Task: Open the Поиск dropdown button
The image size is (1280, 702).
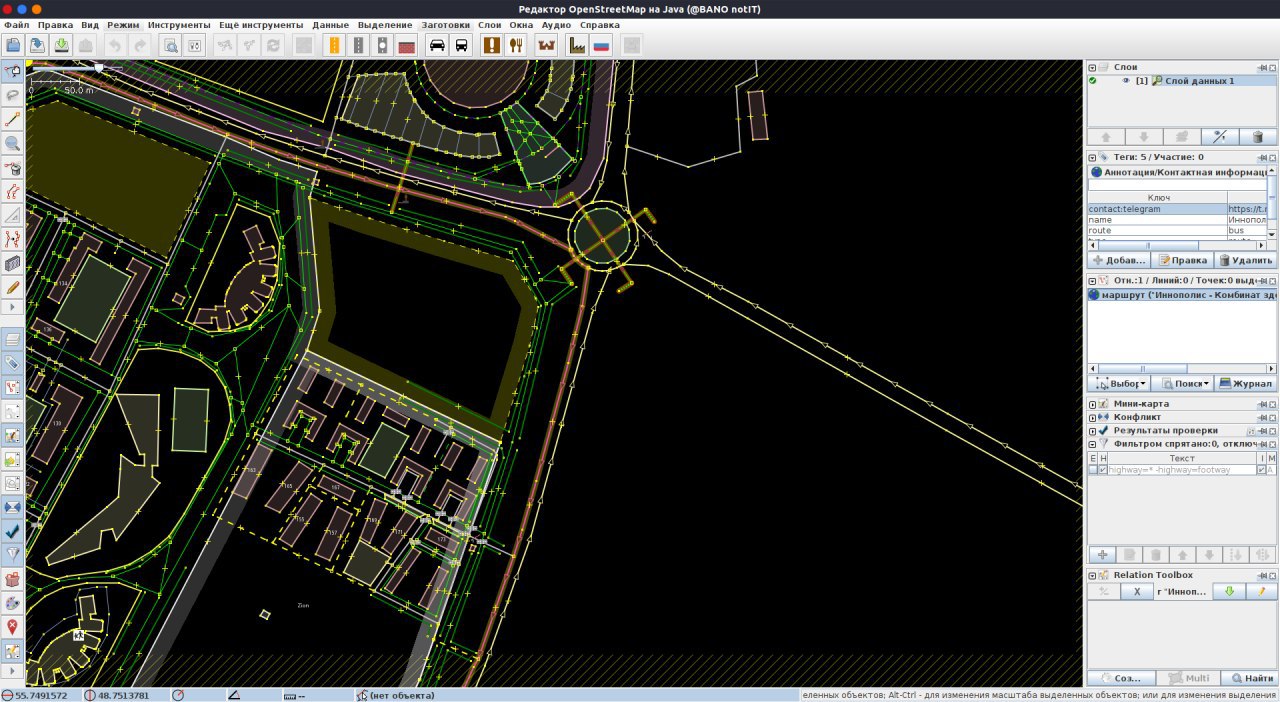Action: tap(1181, 383)
